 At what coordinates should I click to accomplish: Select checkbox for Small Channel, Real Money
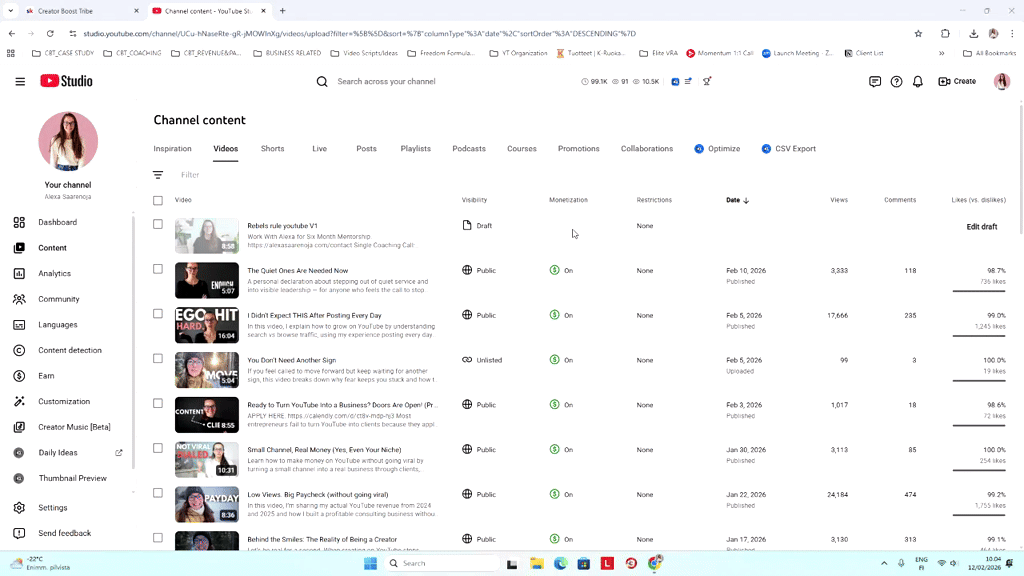point(158,448)
